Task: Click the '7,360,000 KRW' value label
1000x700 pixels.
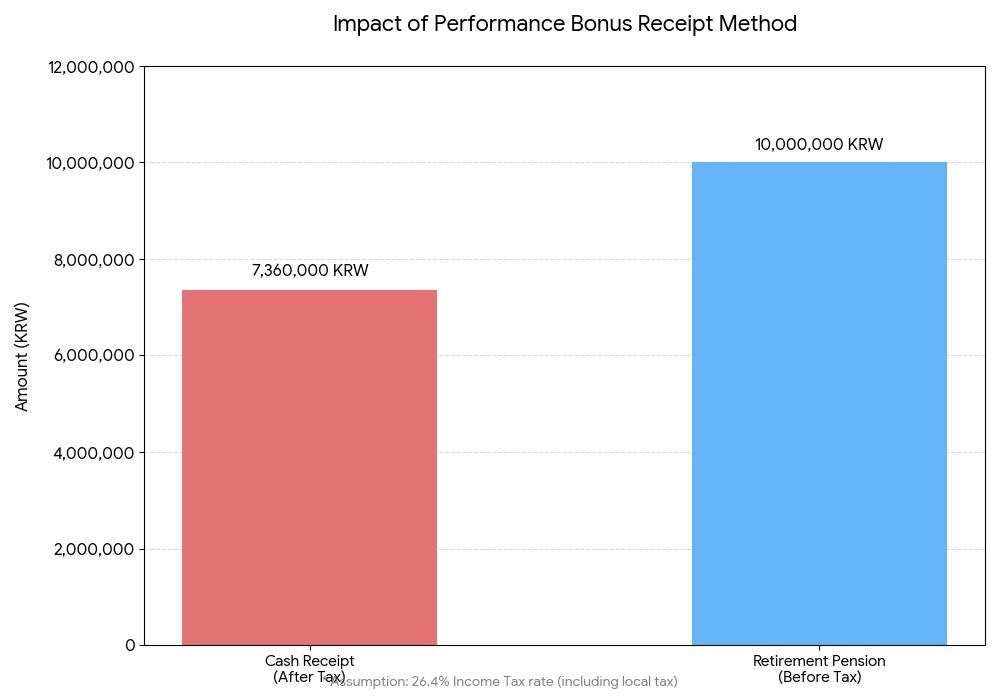Action: (x=310, y=271)
